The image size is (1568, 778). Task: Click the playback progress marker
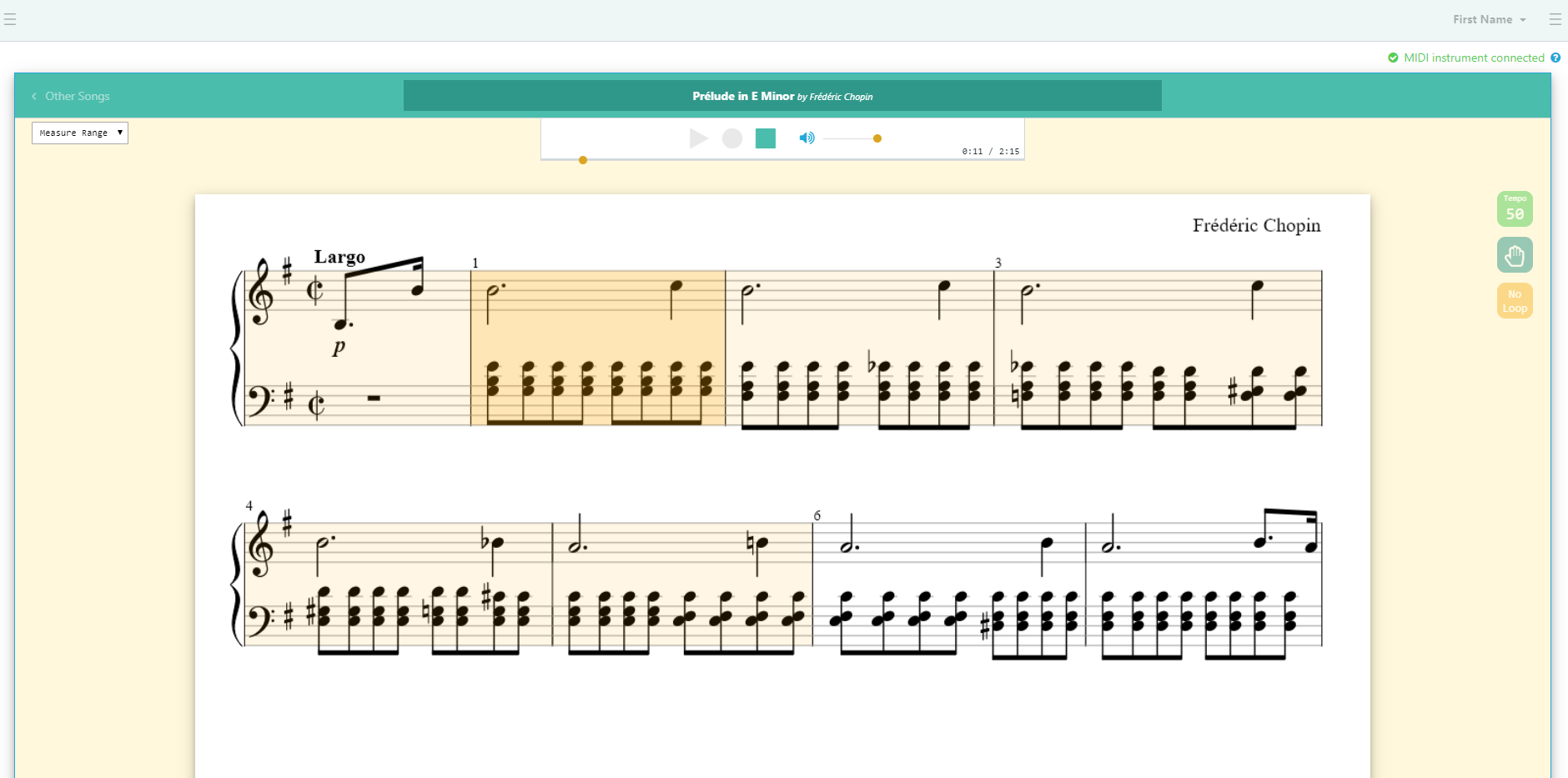(x=583, y=160)
